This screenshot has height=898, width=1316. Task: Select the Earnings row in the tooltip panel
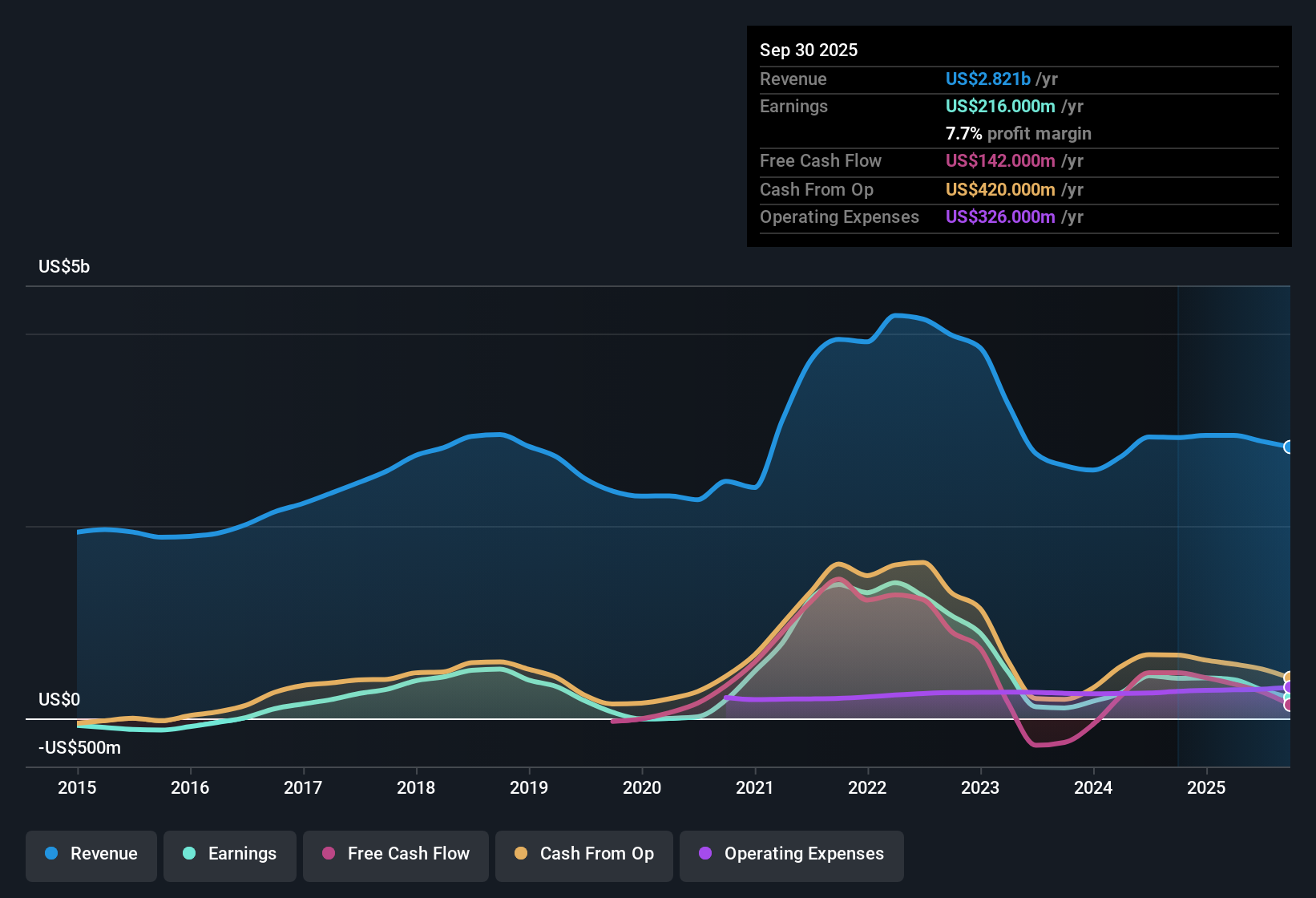pos(922,106)
